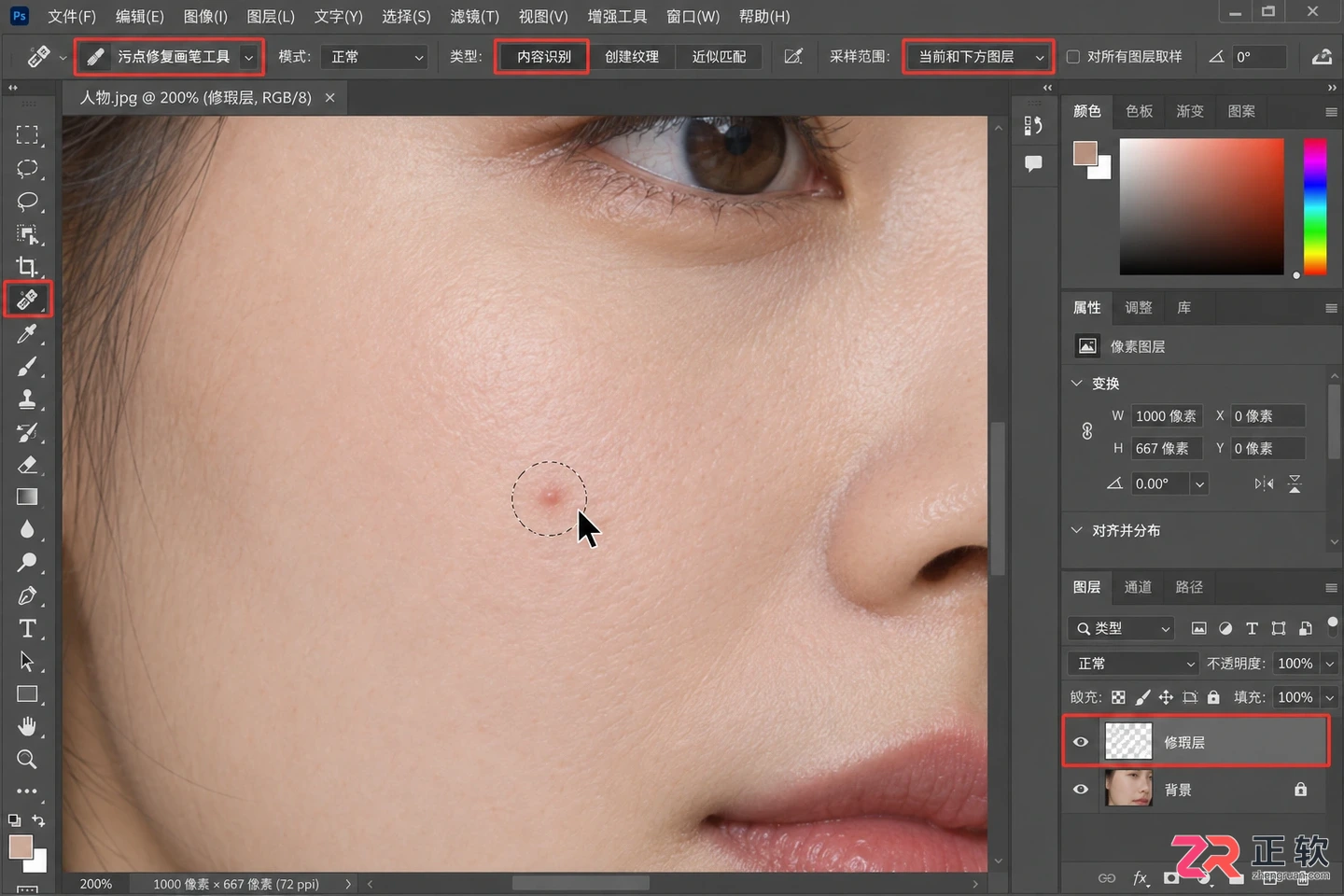
Task: Choose 内容识别 type button
Action: point(543,57)
